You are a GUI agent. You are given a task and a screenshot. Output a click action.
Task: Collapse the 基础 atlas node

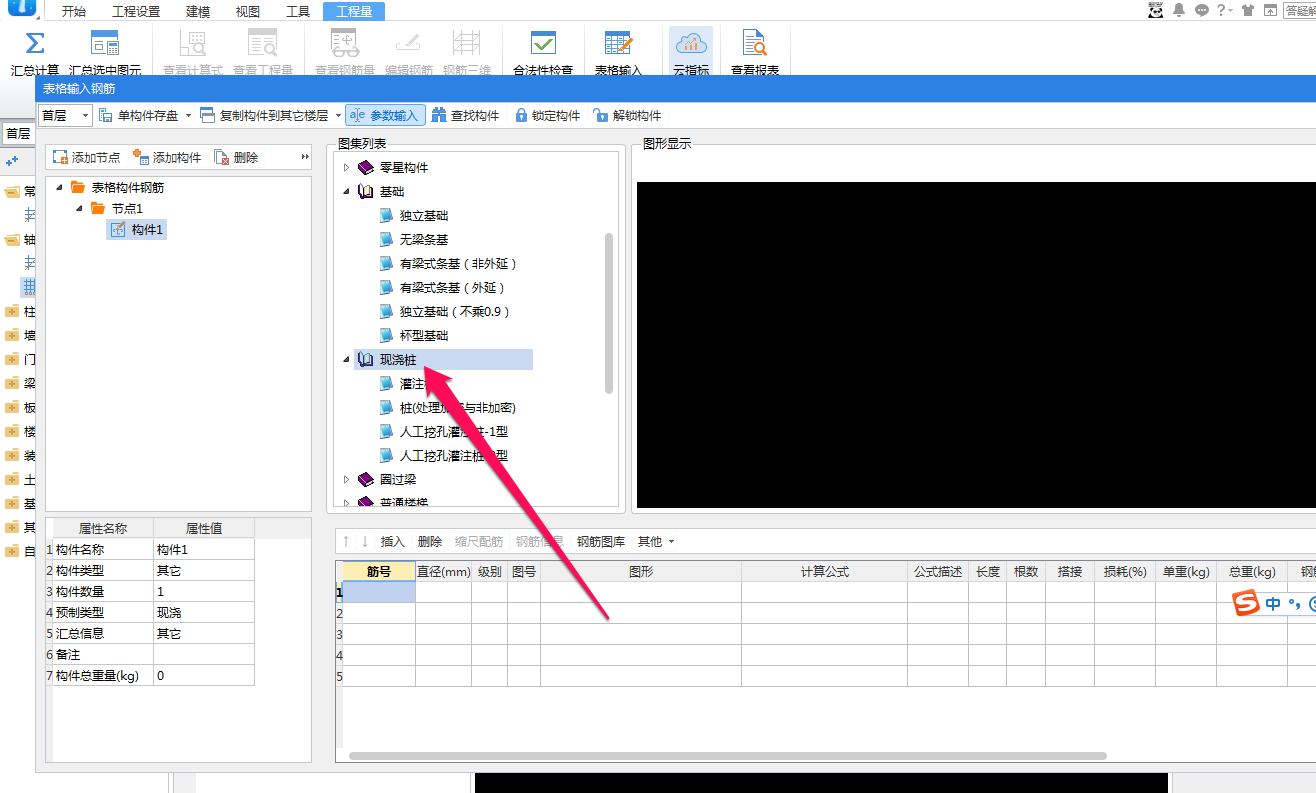click(x=347, y=191)
